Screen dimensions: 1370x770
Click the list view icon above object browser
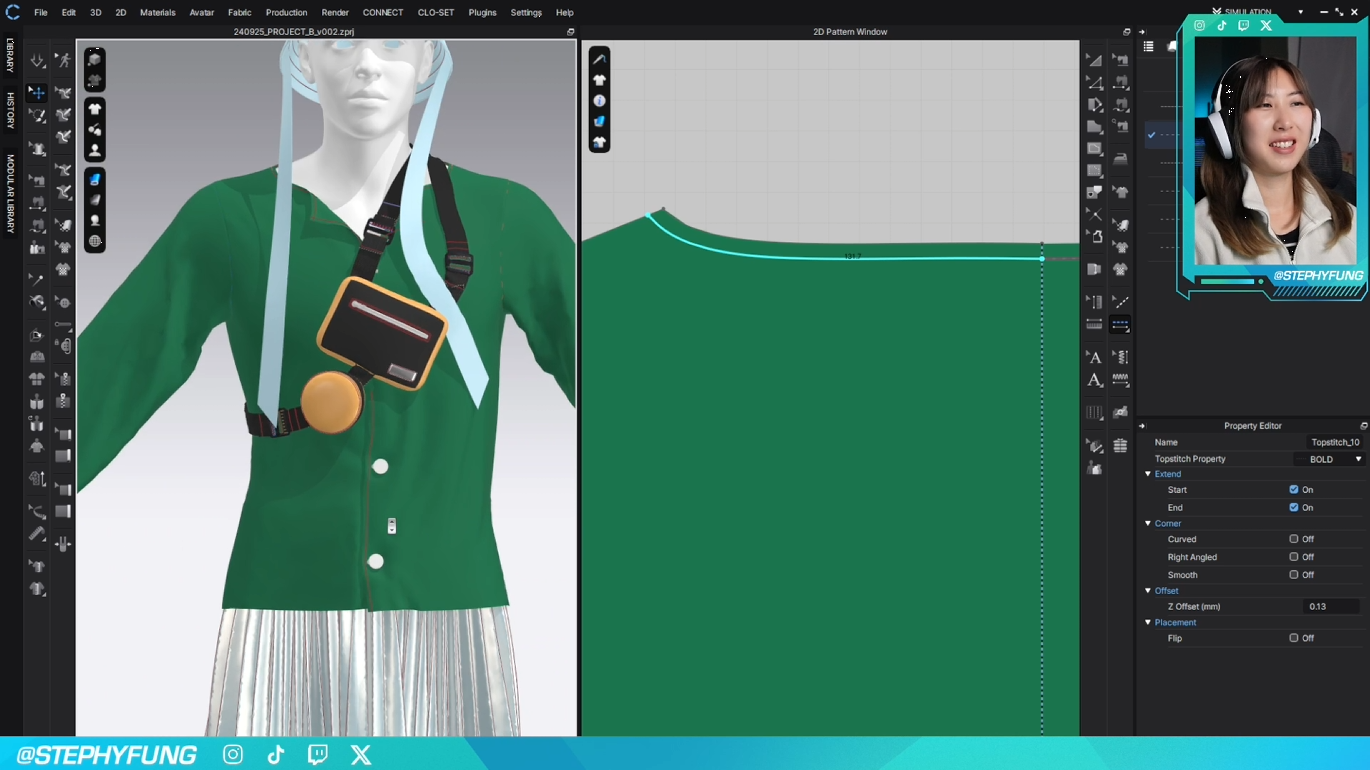pos(1148,47)
